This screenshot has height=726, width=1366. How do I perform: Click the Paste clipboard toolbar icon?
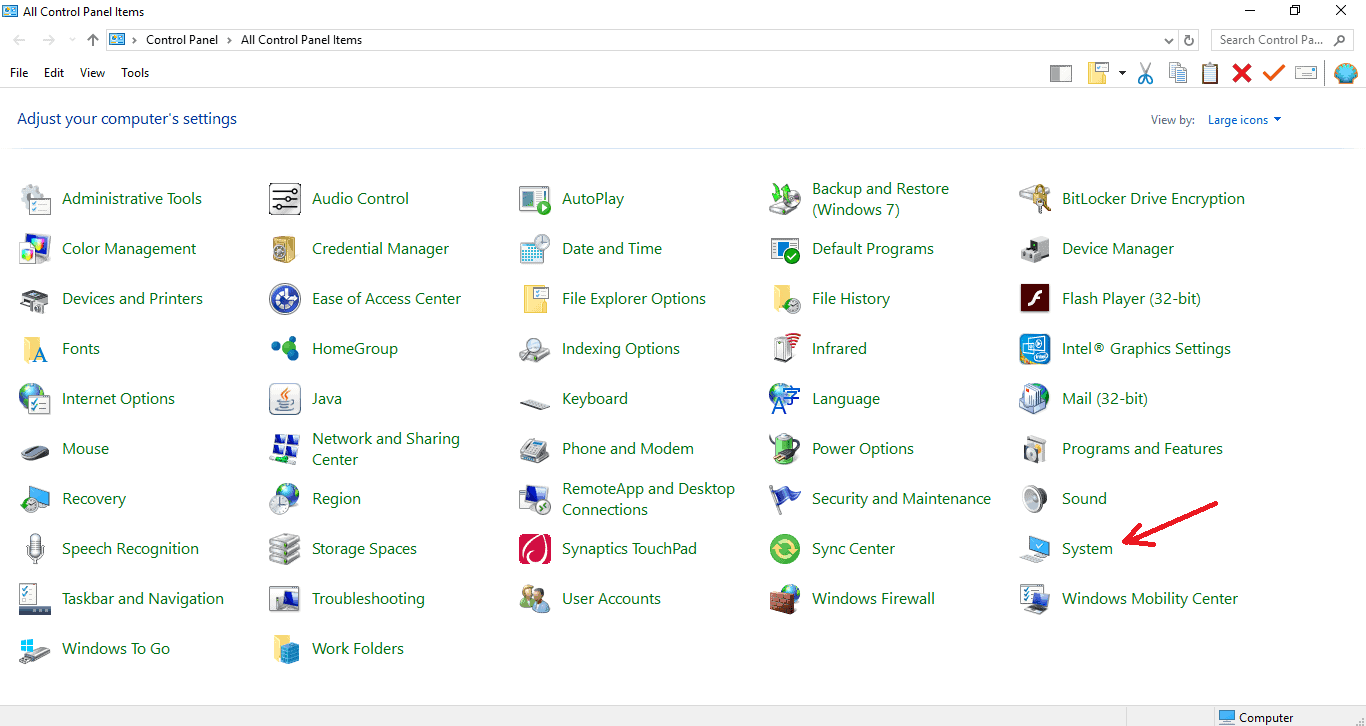(1210, 73)
